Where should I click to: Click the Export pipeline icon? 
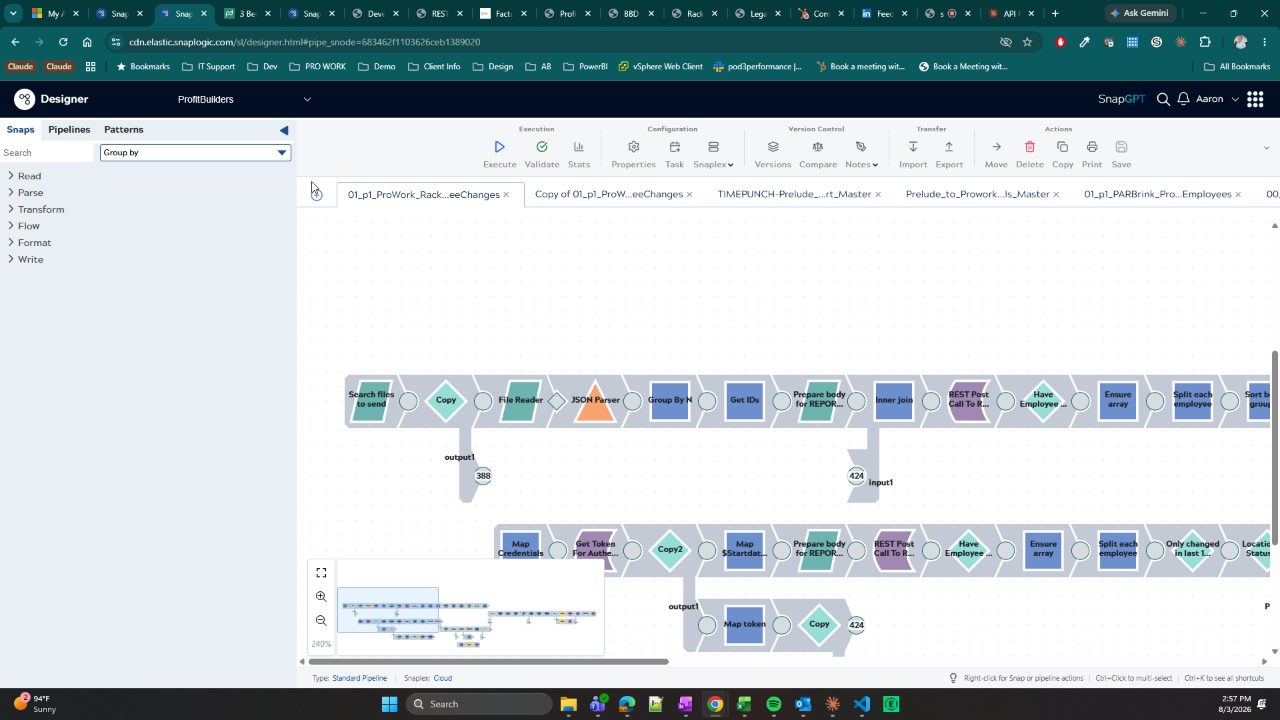point(949,147)
